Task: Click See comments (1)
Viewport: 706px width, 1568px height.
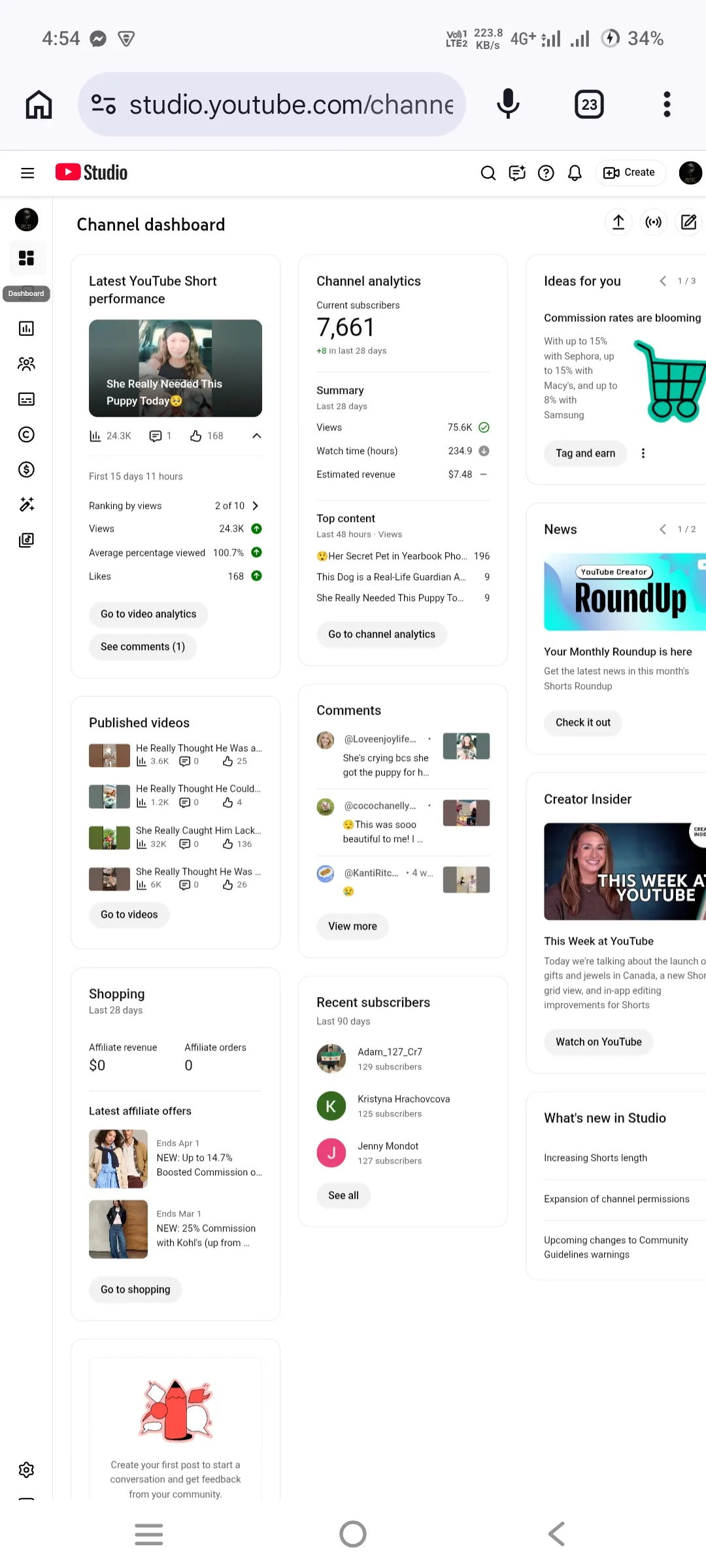Action: tap(143, 647)
